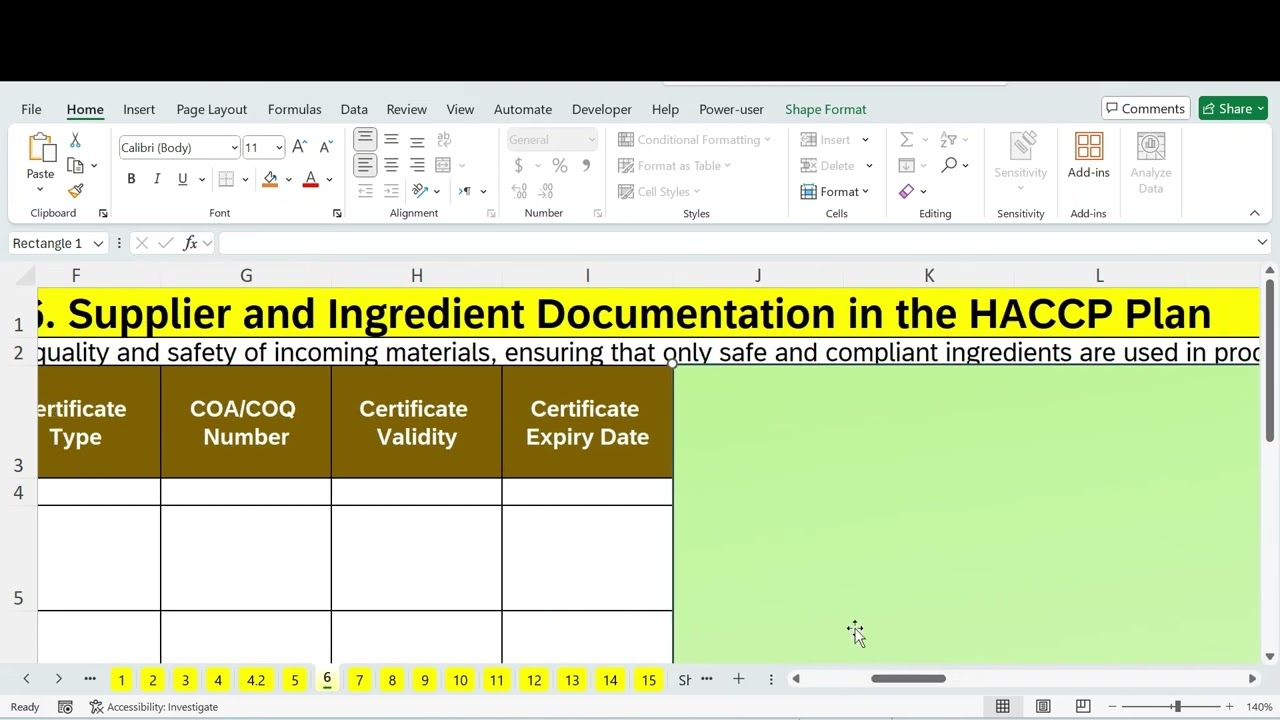This screenshot has height=720, width=1280.
Task: Expand the fill color dropdown arrow
Action: pyautogui.click(x=288, y=180)
